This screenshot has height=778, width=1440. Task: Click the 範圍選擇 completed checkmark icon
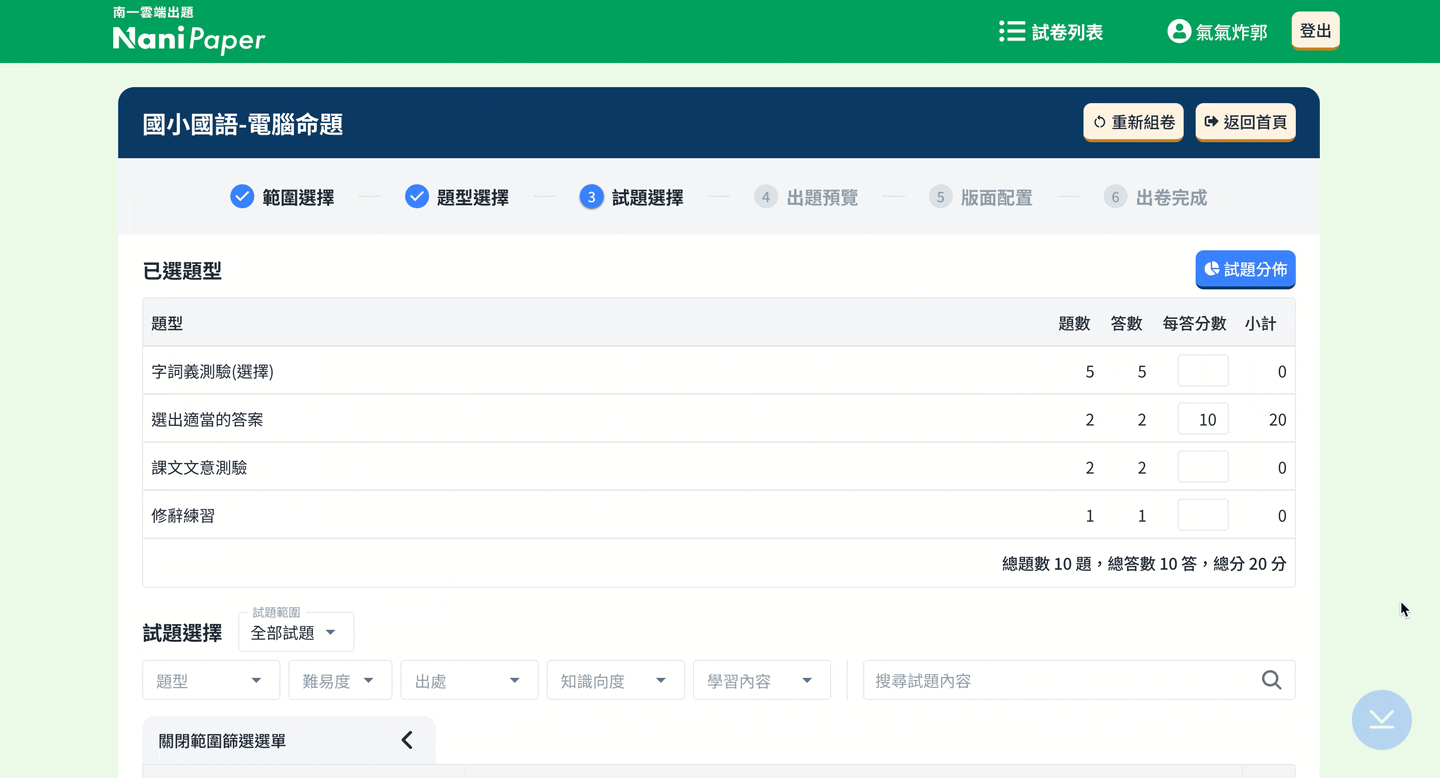click(x=242, y=197)
